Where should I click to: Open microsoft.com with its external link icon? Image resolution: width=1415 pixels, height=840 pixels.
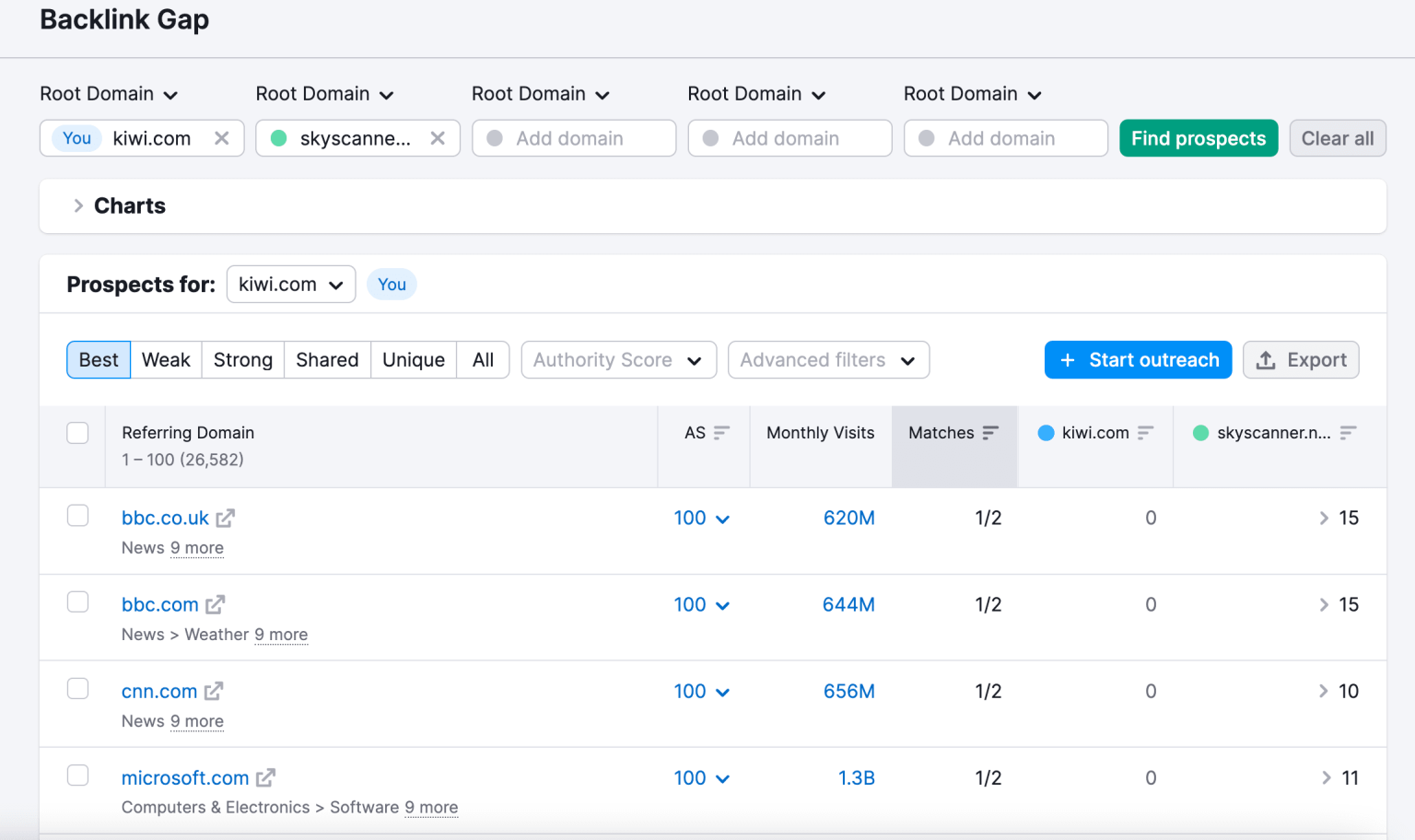265,777
